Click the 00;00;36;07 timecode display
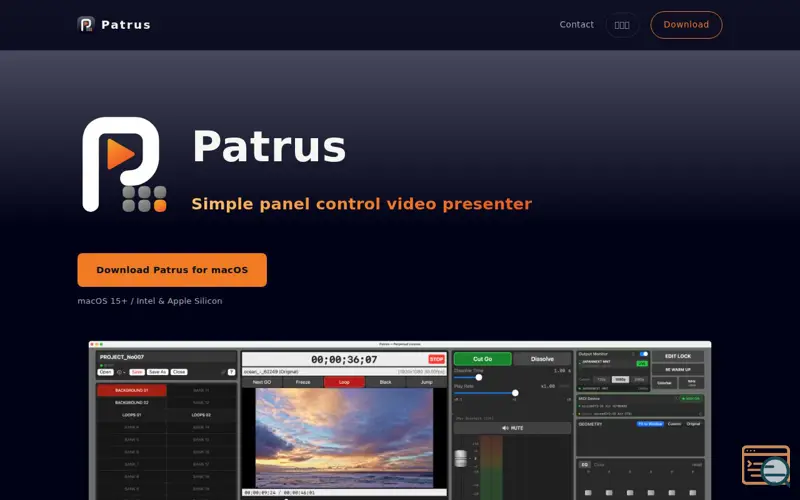The height and width of the screenshot is (500, 800). [x=344, y=360]
